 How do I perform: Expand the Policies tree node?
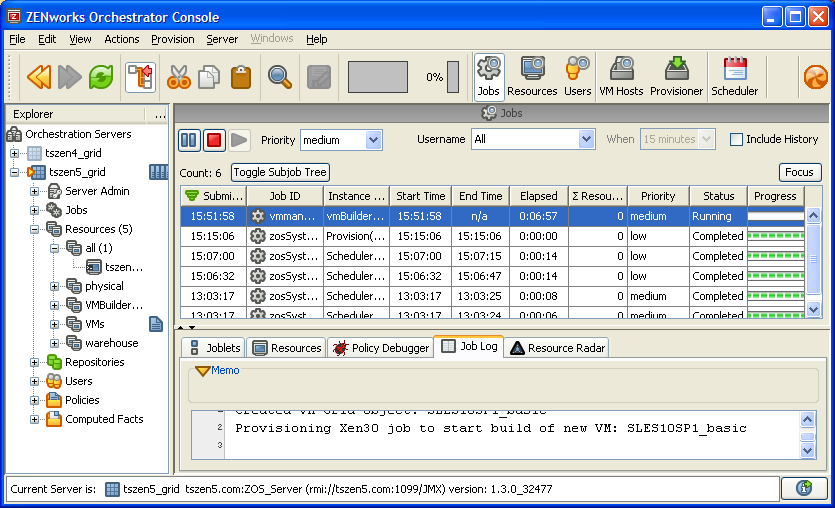tap(34, 400)
